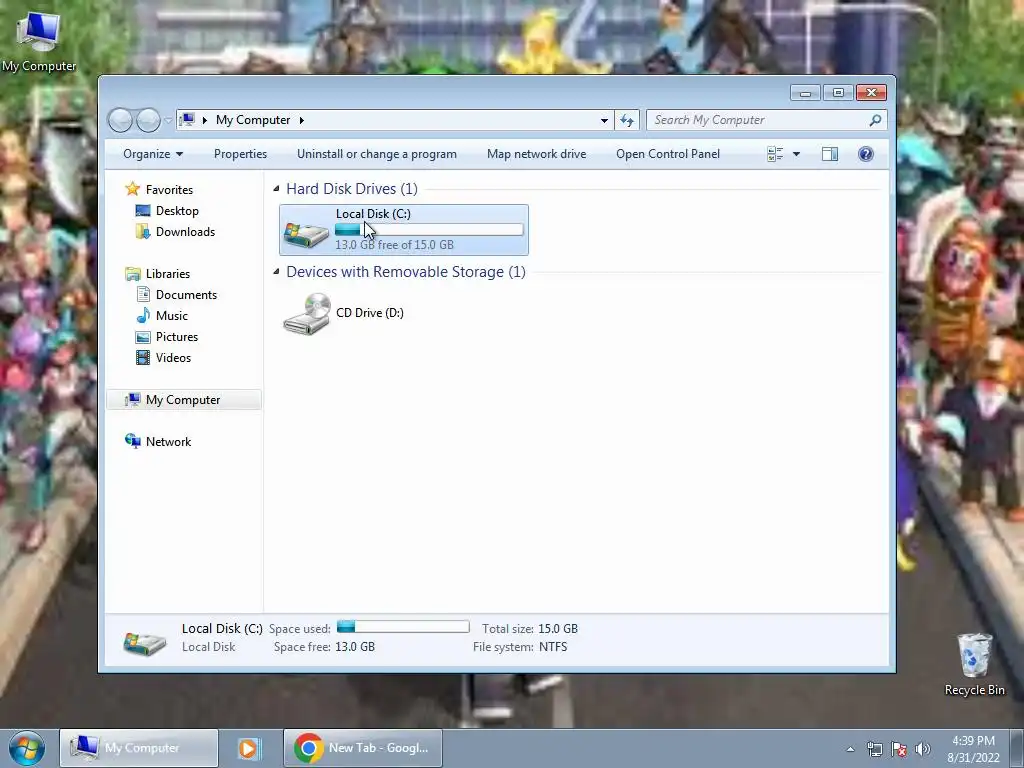Open Desktop under Favorites
The height and width of the screenshot is (768, 1024).
click(x=177, y=211)
